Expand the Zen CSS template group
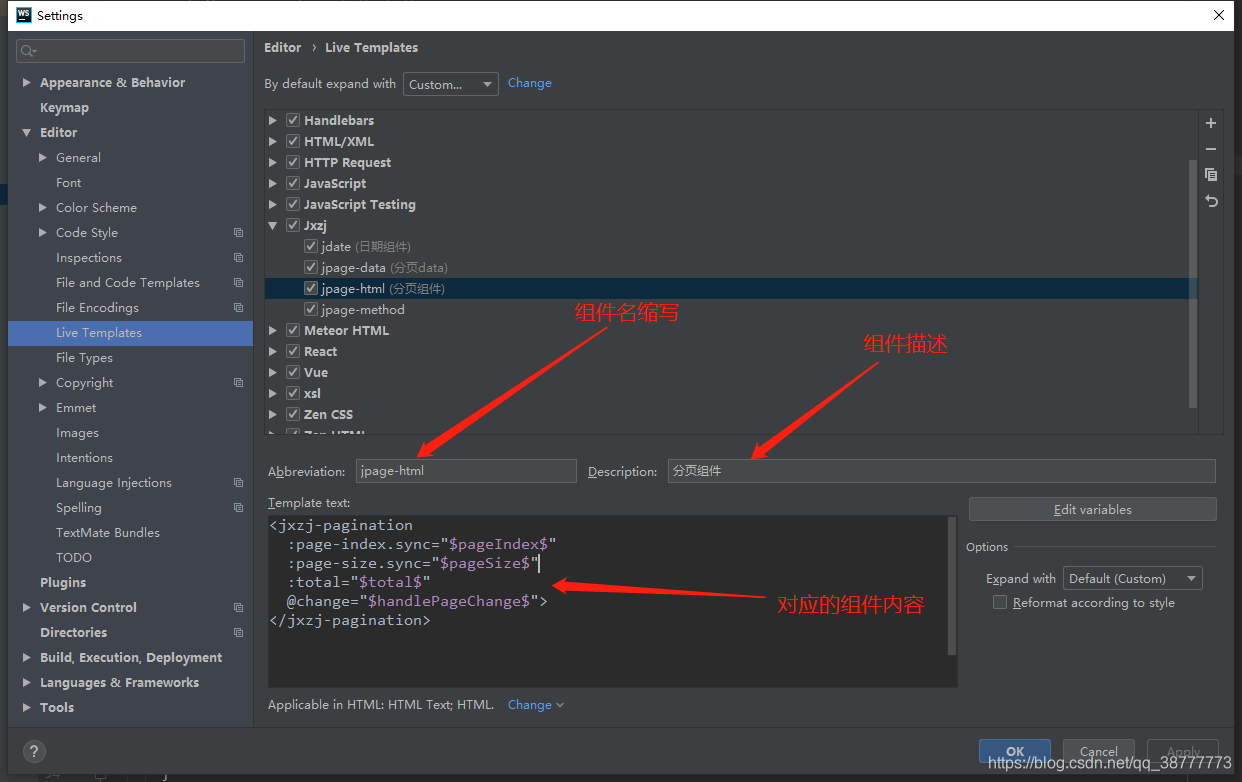 [273, 414]
